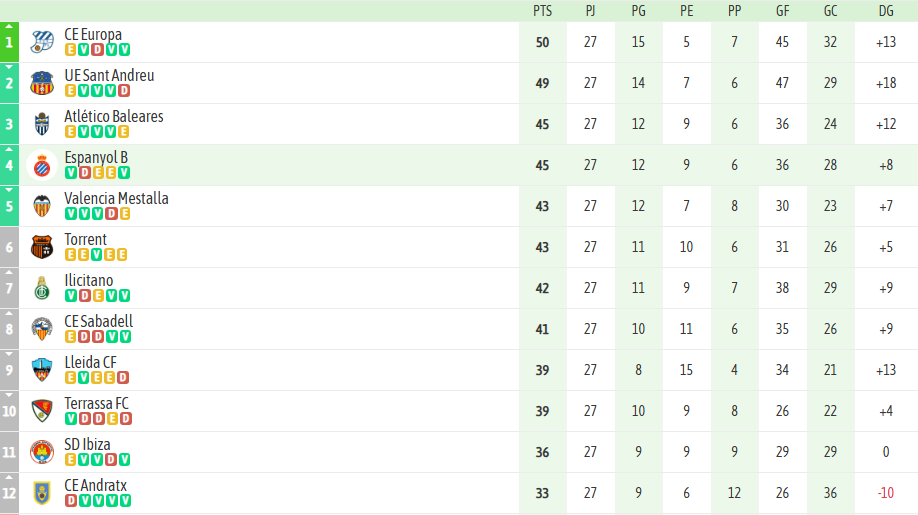Click the position number 1 cell
This screenshot has width=918, height=515.
[9, 42]
